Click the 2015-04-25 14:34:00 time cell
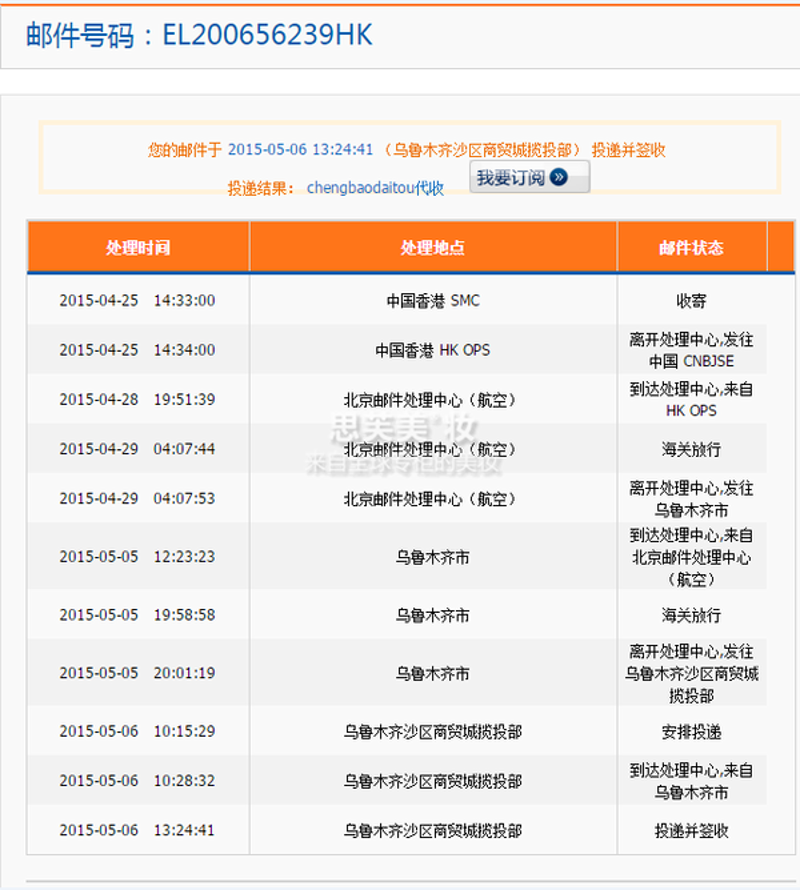800x890 pixels. coord(137,350)
